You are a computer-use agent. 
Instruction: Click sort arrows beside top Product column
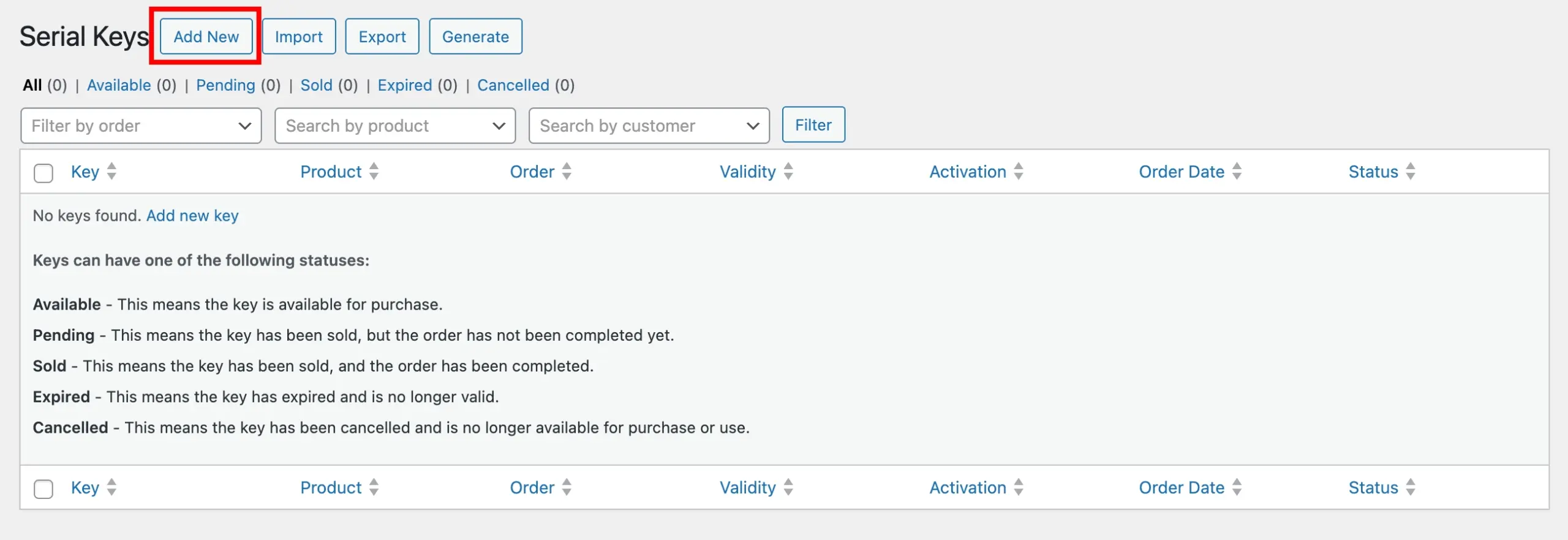tap(374, 172)
